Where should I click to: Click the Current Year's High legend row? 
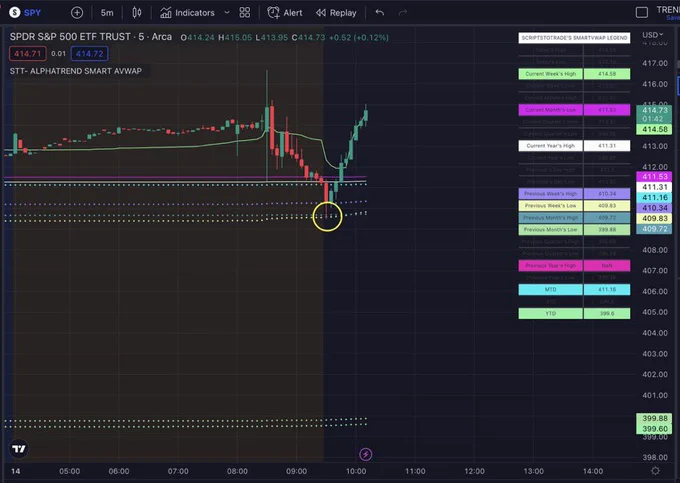[x=574, y=146]
